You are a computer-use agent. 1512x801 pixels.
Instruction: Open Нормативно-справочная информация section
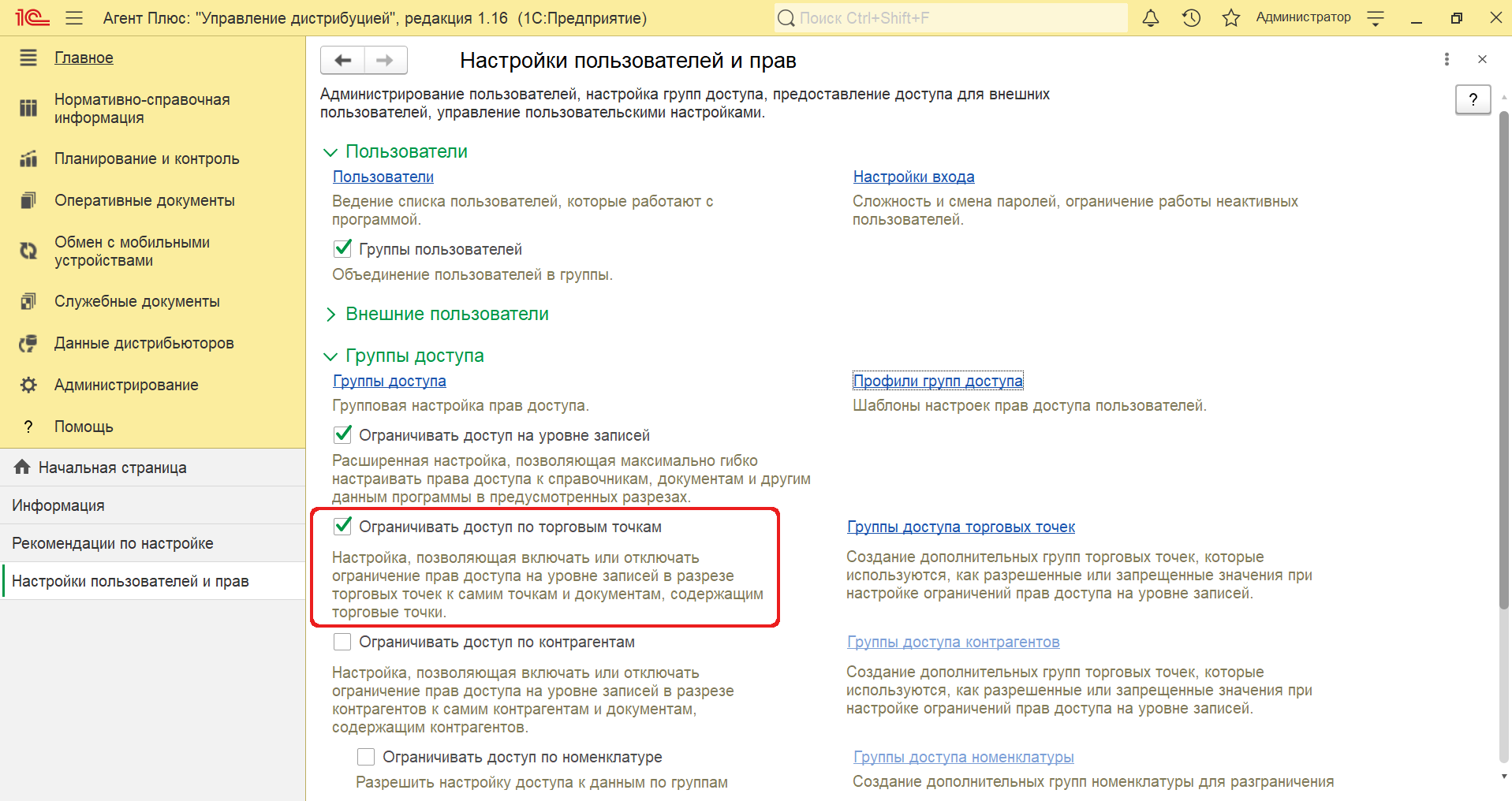coord(142,108)
